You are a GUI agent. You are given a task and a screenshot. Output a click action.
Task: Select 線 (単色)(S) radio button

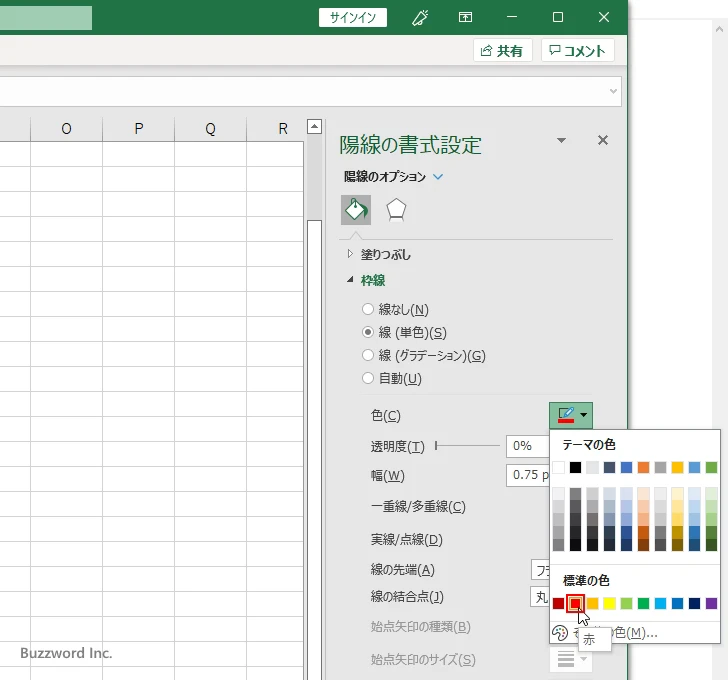pyautogui.click(x=368, y=332)
